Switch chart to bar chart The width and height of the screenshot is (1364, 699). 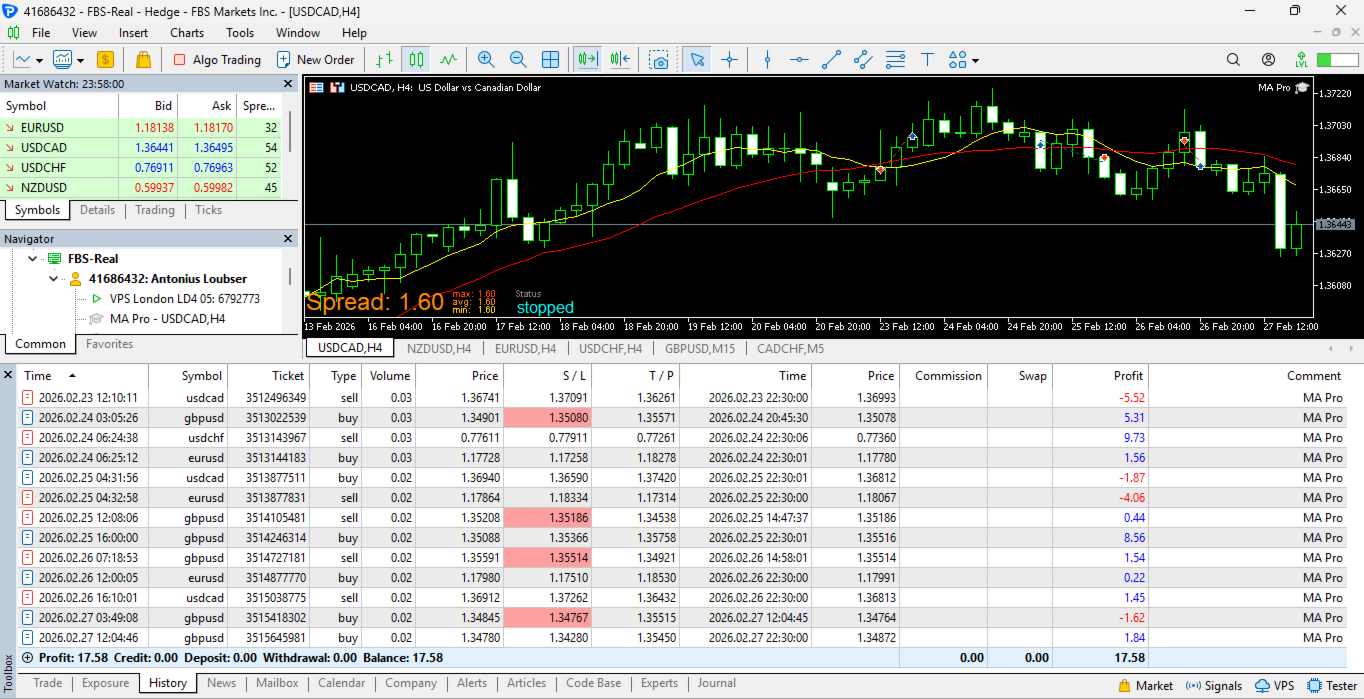pos(384,60)
